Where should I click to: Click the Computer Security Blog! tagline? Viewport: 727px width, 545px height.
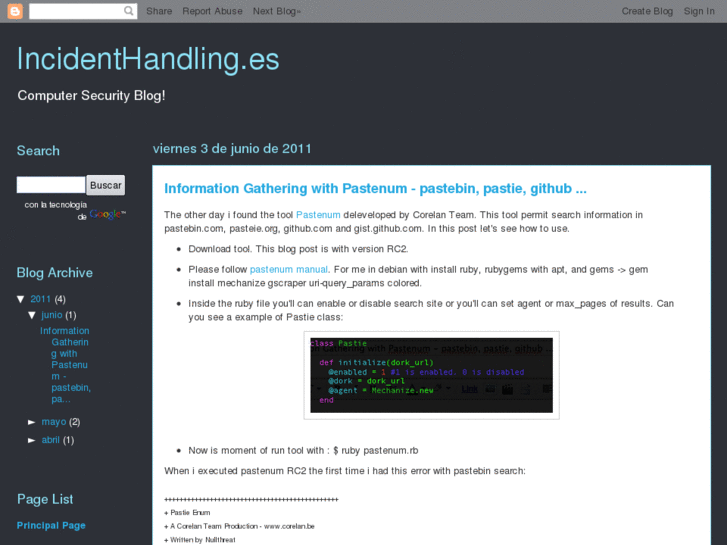pyautogui.click(x=91, y=96)
